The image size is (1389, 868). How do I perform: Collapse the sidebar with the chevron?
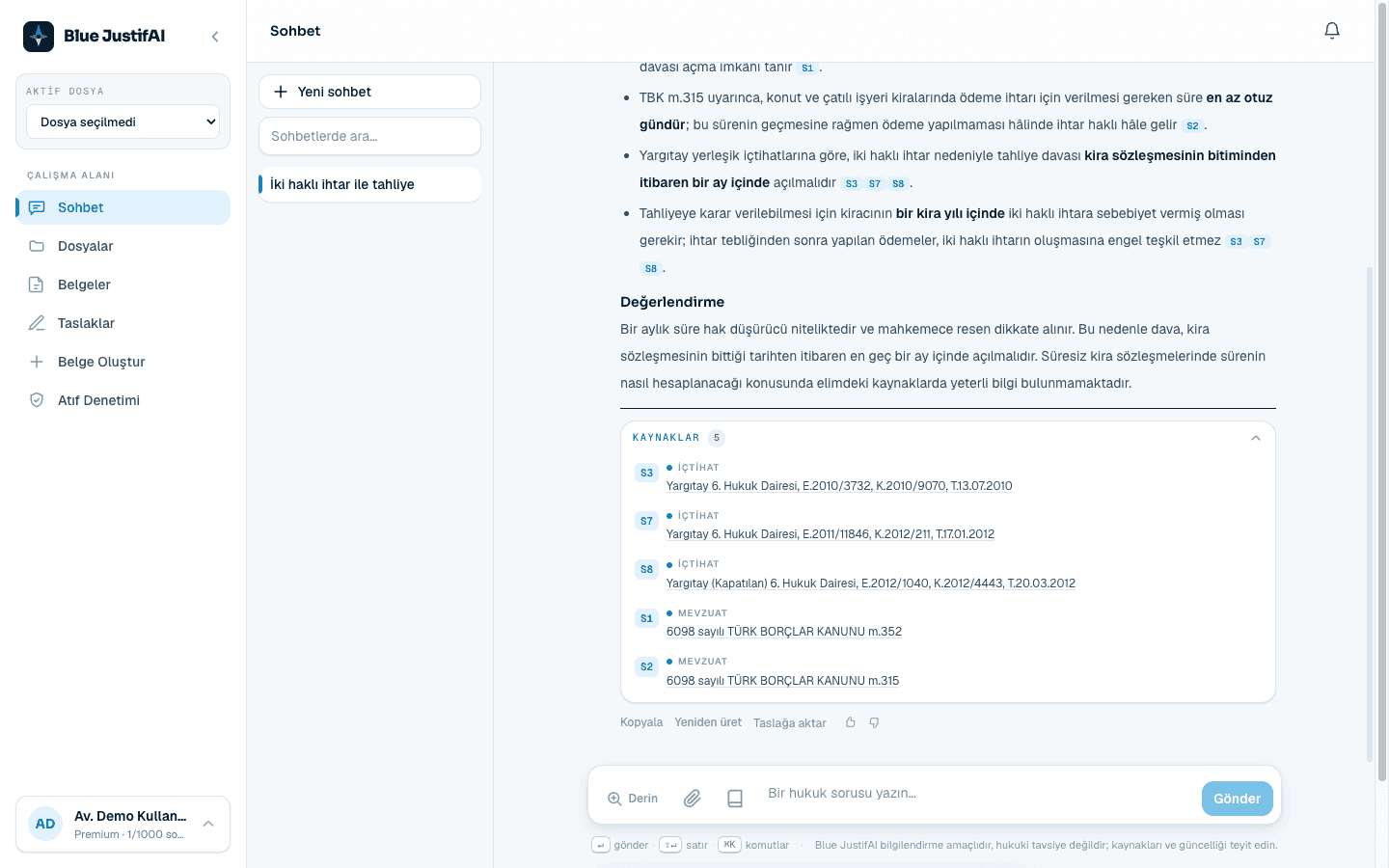[x=215, y=37]
